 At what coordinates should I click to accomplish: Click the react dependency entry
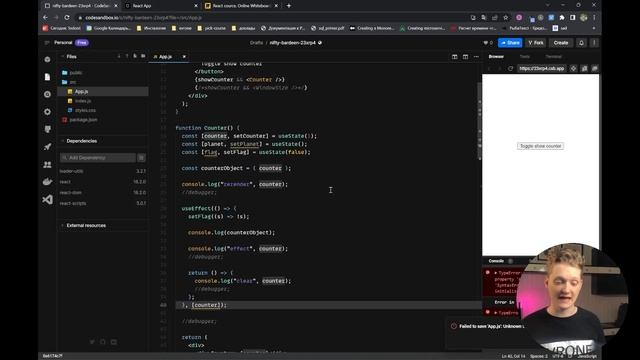click(103, 182)
